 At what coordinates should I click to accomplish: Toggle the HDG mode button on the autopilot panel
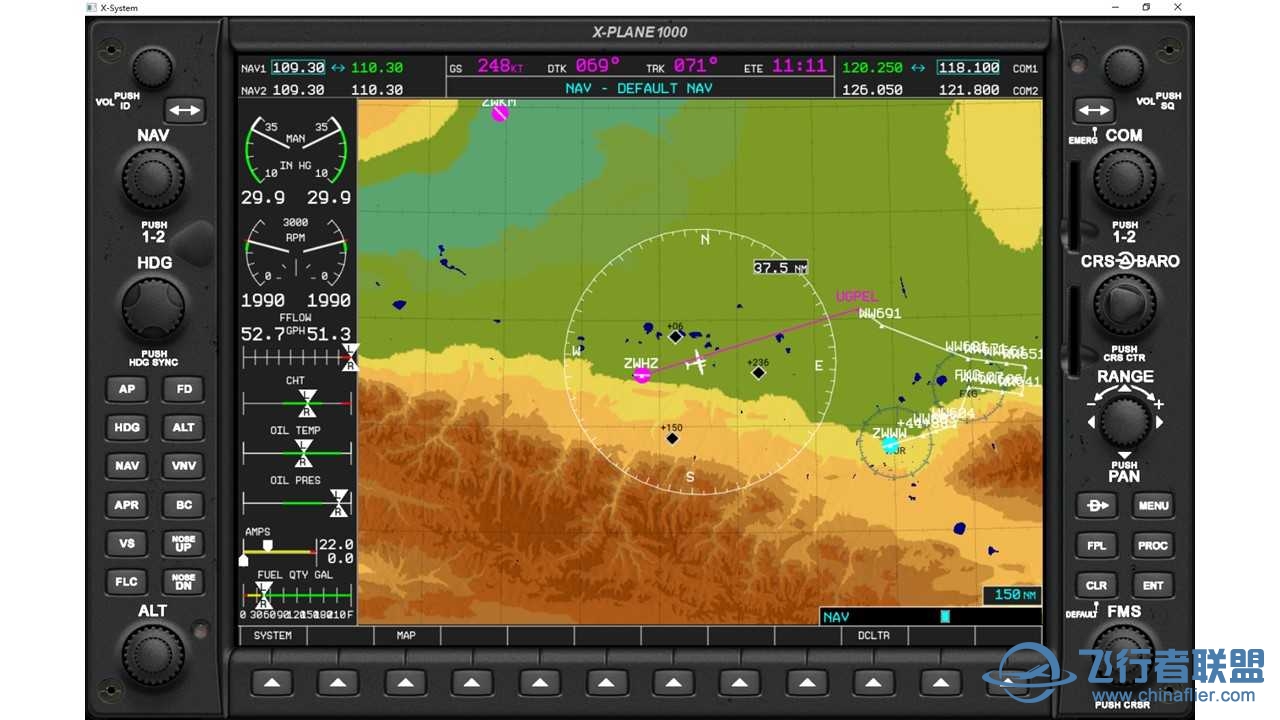(127, 427)
